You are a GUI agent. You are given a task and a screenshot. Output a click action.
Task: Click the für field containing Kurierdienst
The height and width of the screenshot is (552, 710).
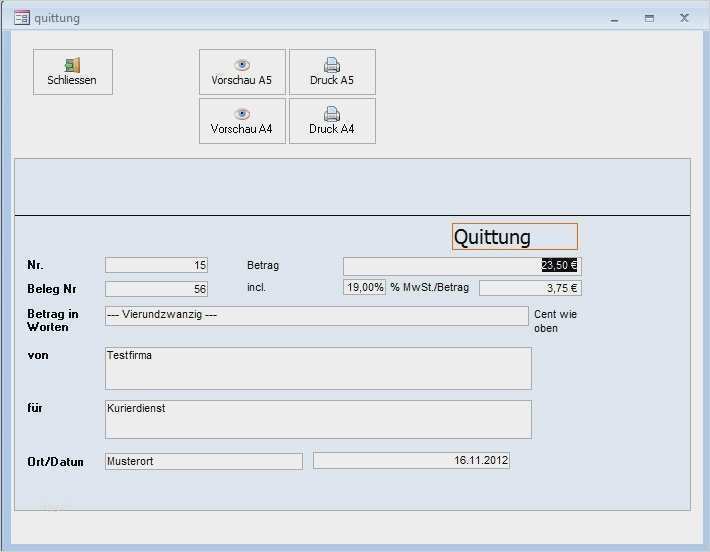tap(318, 419)
